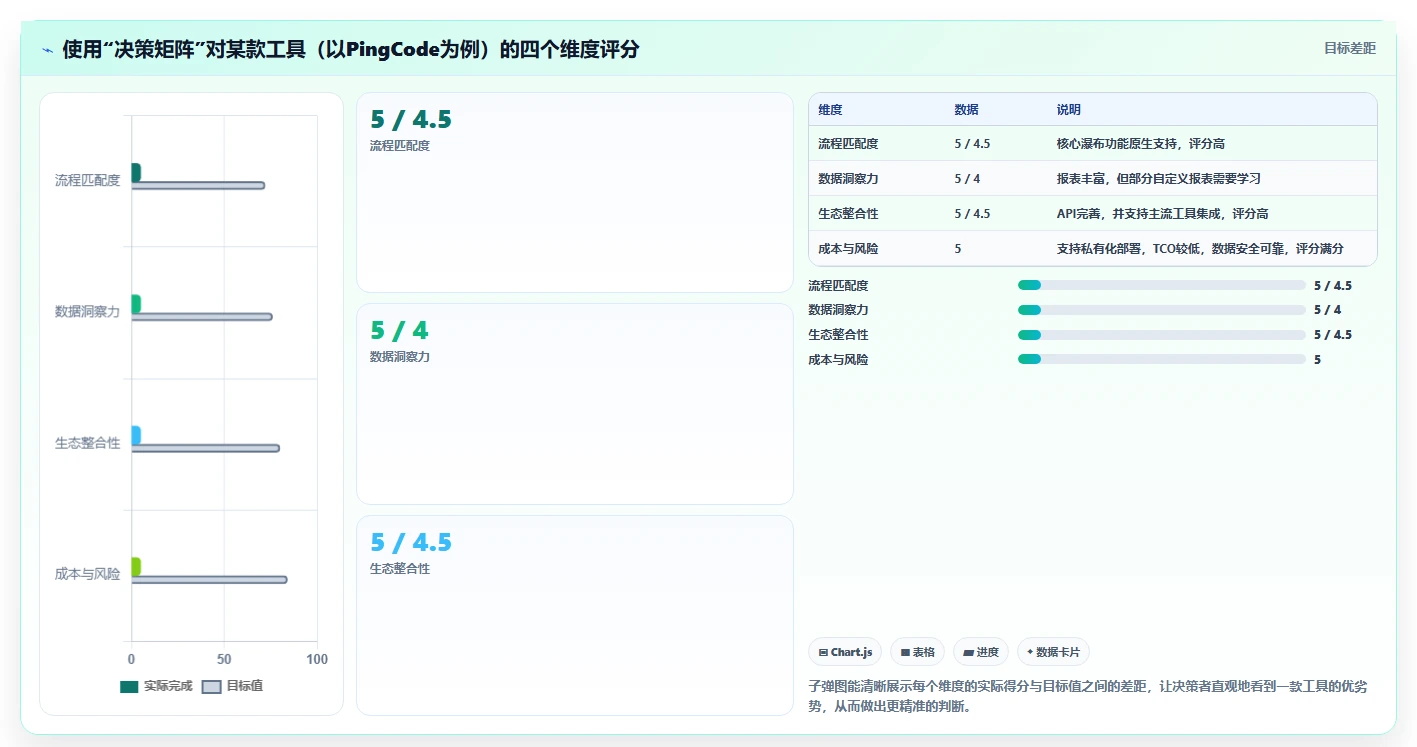Click the 目标差距 label in header

[1350, 48]
